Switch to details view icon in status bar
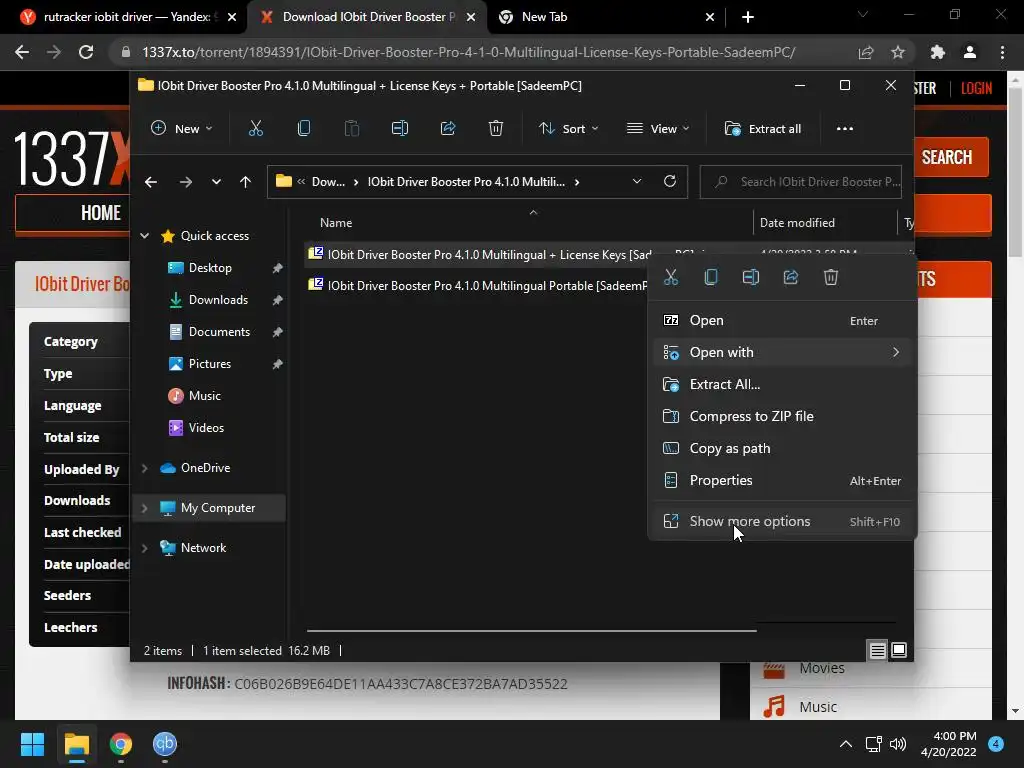 [877, 650]
